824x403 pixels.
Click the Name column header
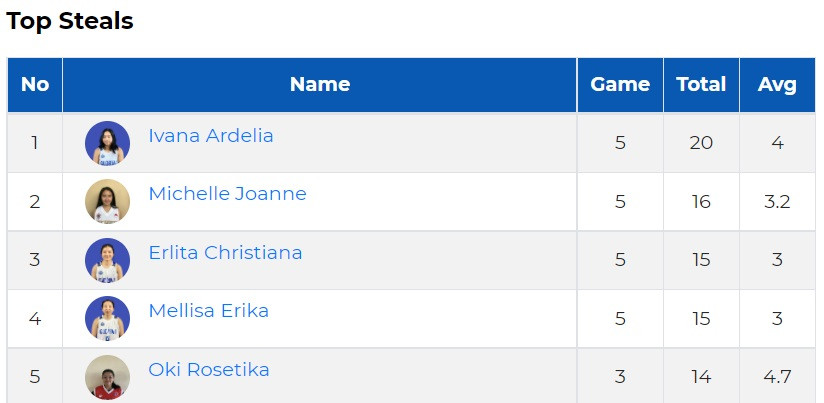320,85
